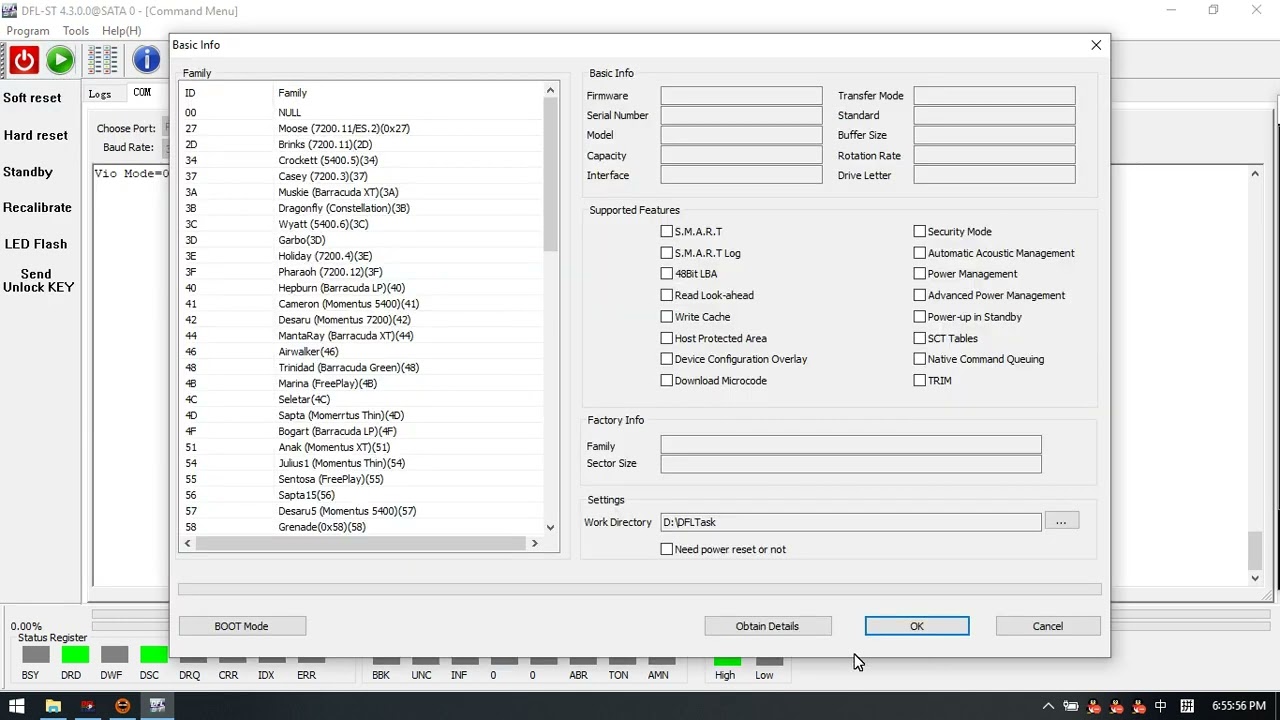Toggle Read Look-ahead checkbox
This screenshot has height=720, width=1280.
[x=667, y=295]
